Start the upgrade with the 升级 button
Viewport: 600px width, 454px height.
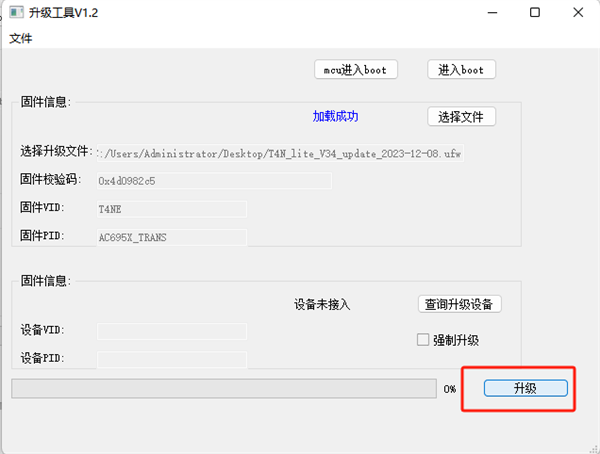pos(526,388)
